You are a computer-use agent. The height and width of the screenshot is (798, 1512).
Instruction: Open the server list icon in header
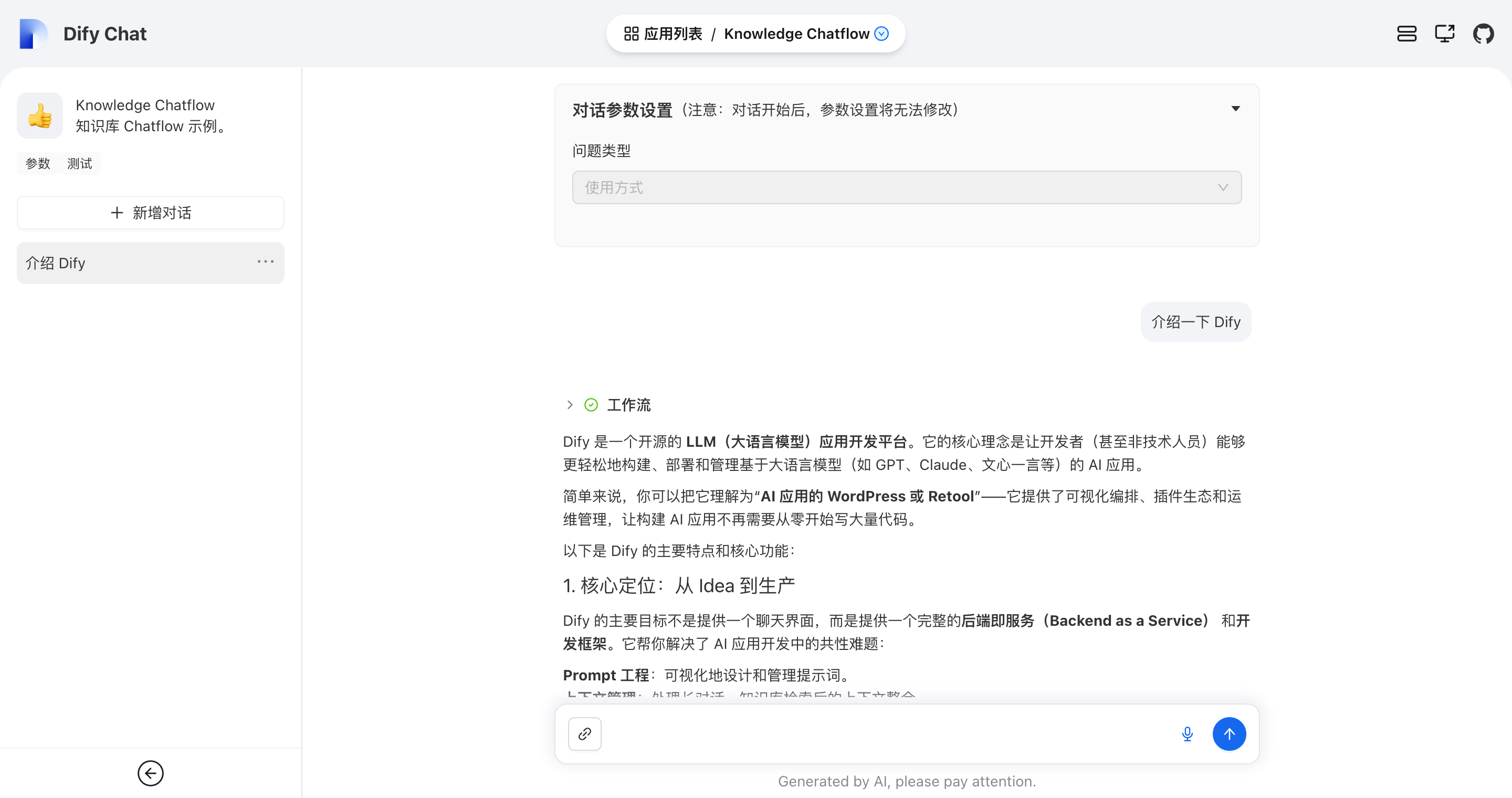coord(1406,34)
